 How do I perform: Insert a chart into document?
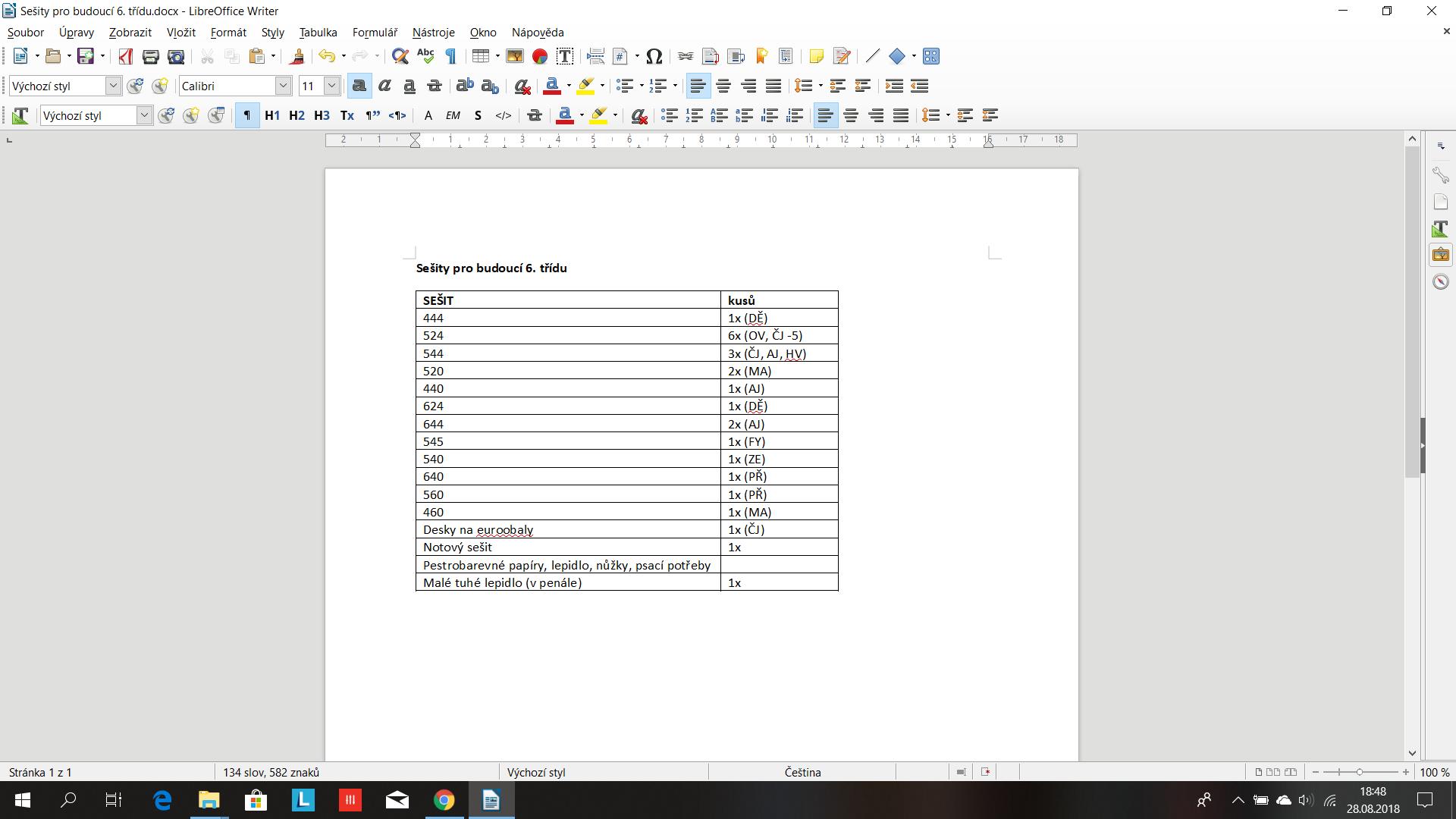[x=540, y=56]
